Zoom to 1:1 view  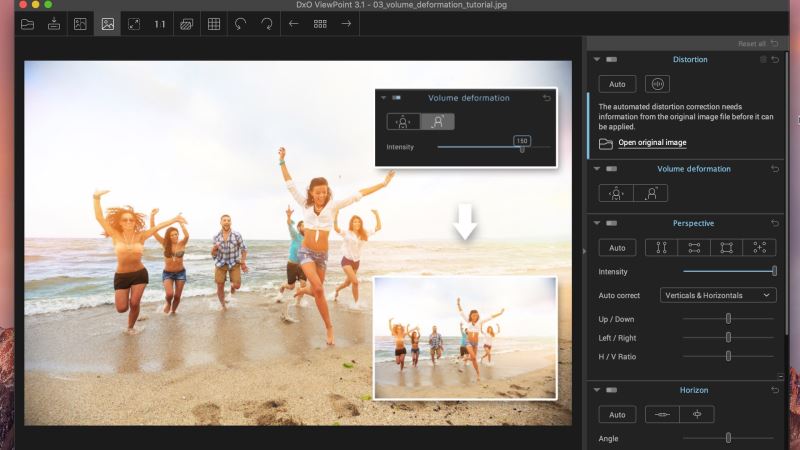click(160, 24)
